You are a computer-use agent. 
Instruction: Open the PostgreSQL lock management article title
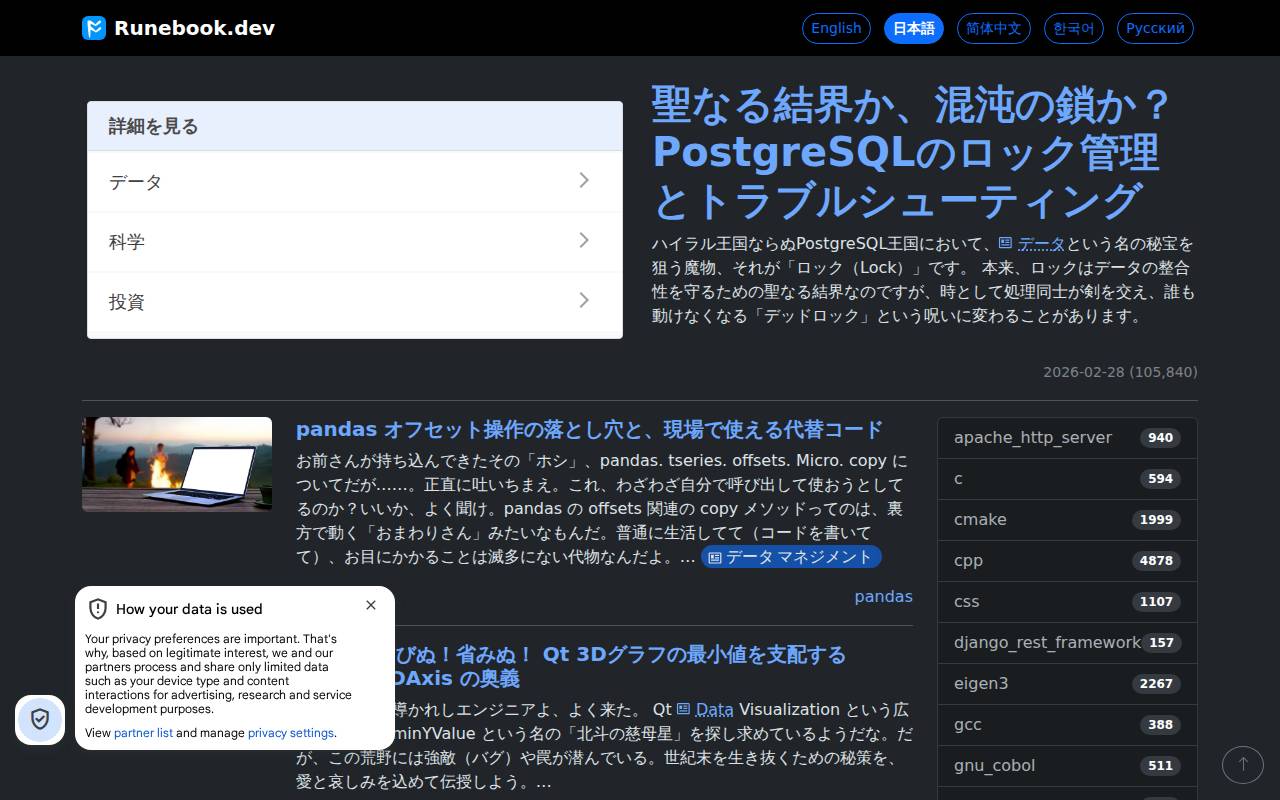pos(912,152)
